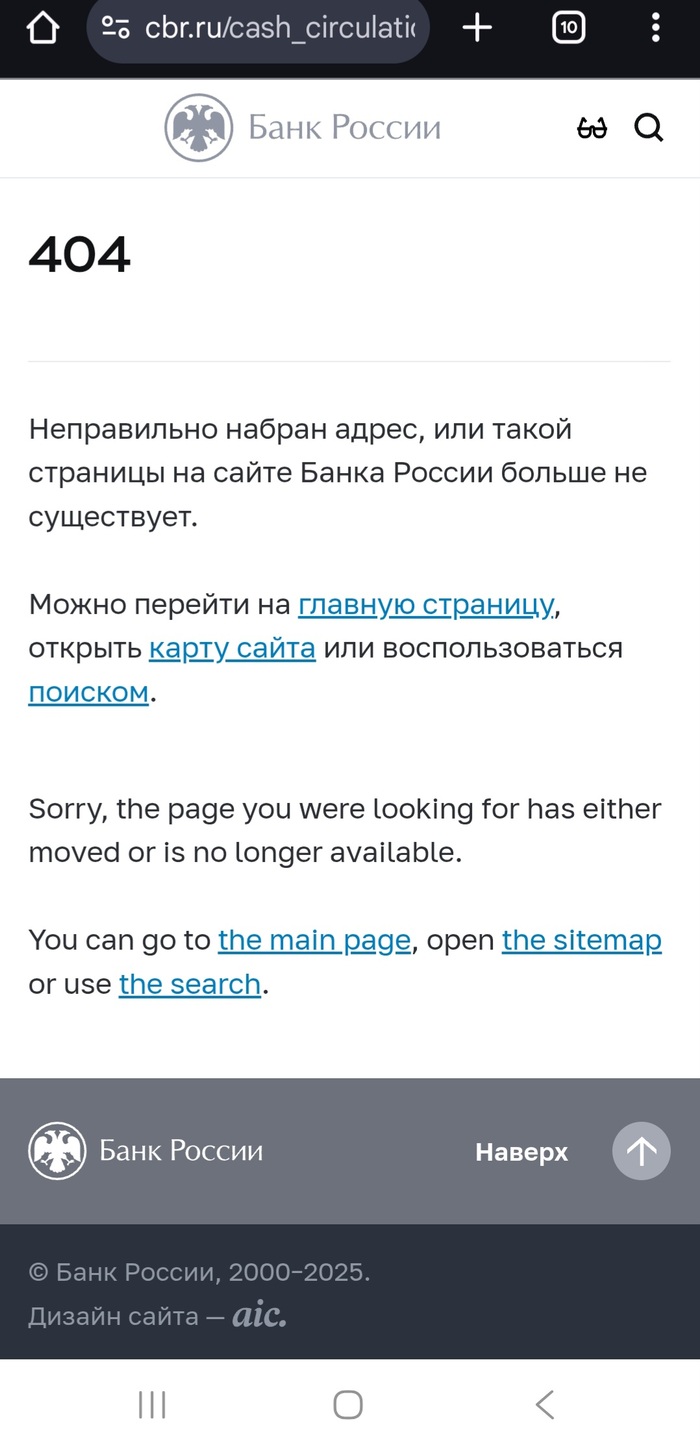Tap the Банк России eagle logo in header
This screenshot has height=1447, width=700.
198,128
